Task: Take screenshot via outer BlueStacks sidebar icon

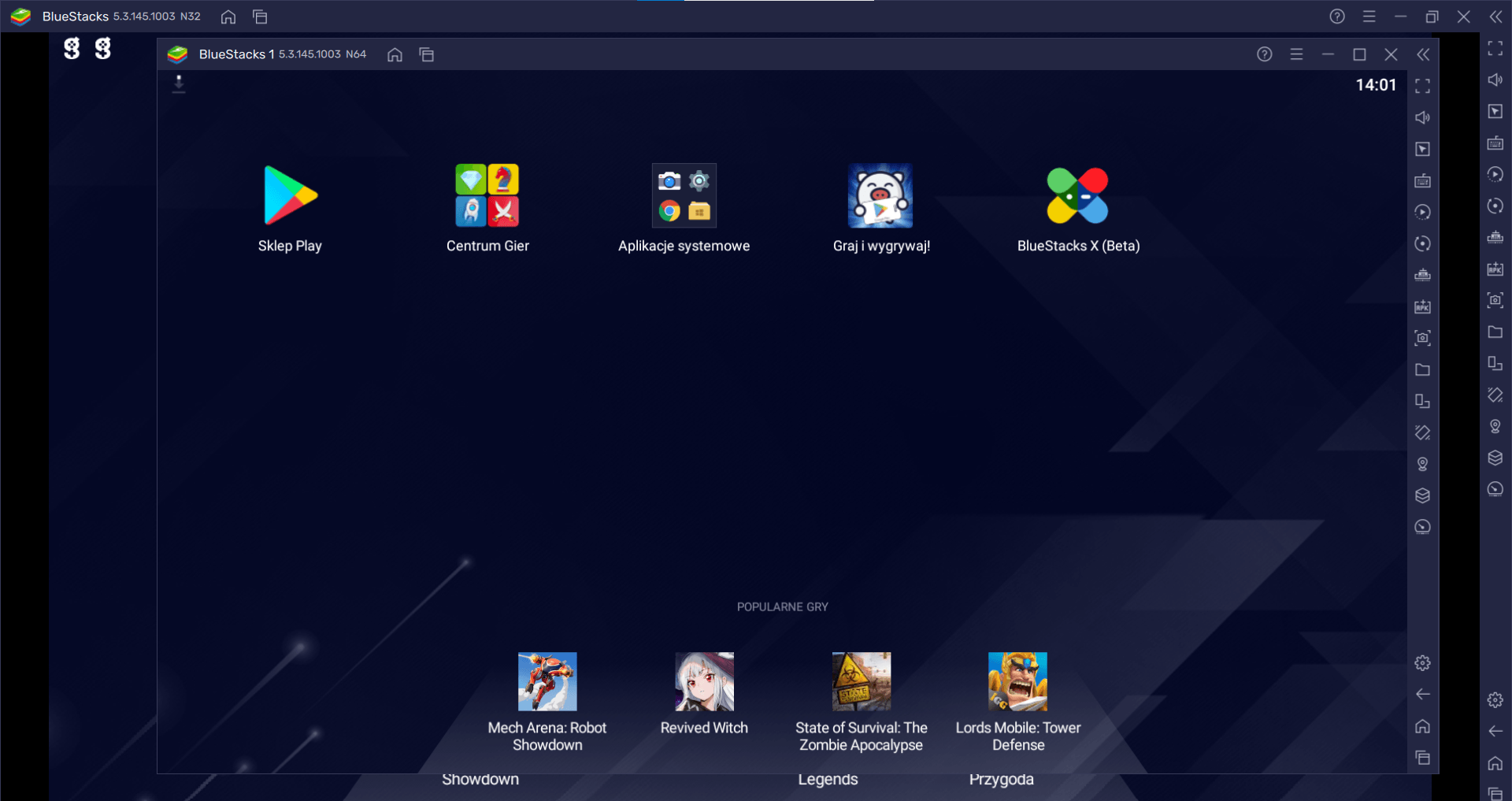Action: [x=1495, y=300]
